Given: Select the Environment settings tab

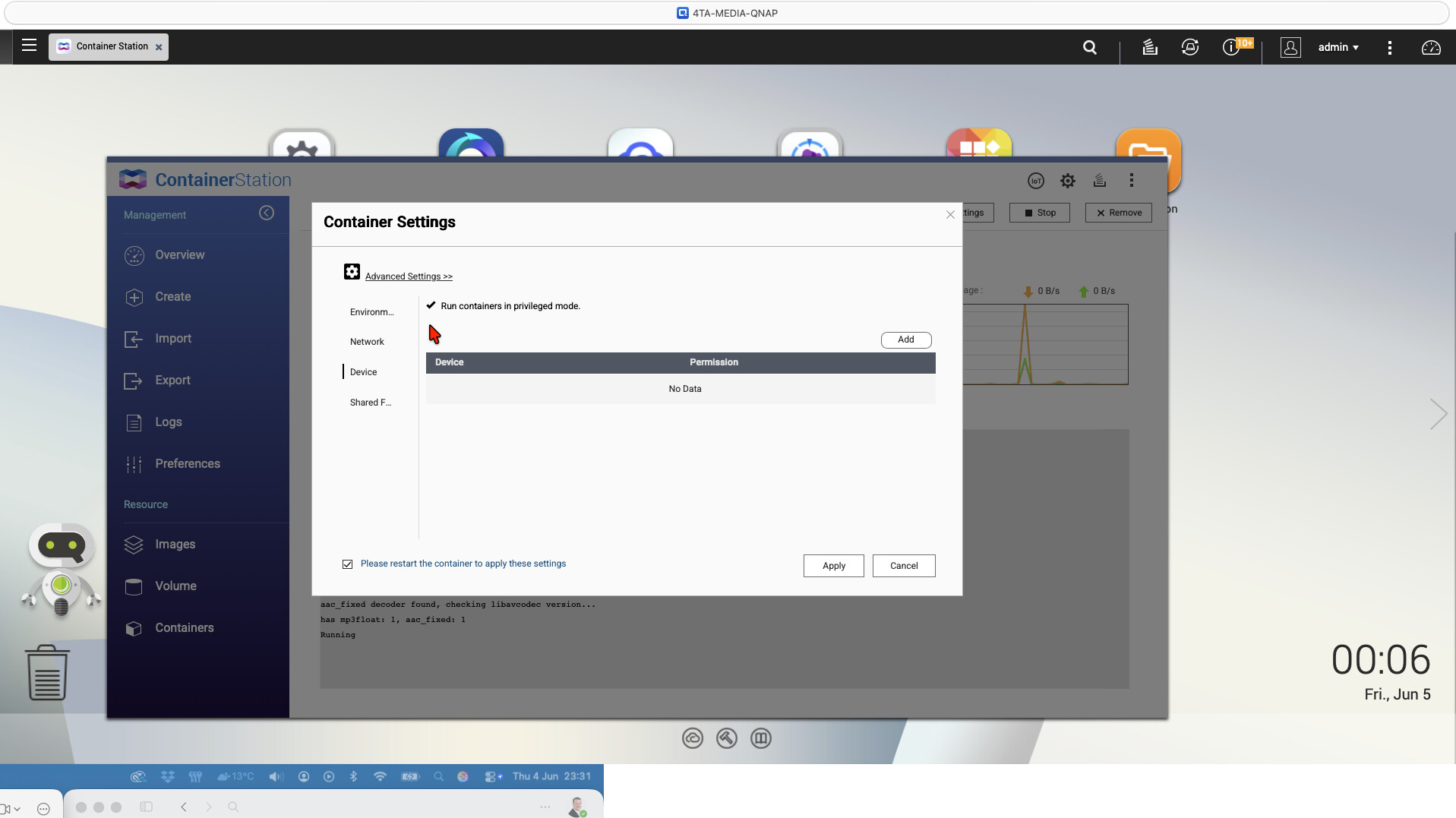Looking at the screenshot, I should 372,312.
